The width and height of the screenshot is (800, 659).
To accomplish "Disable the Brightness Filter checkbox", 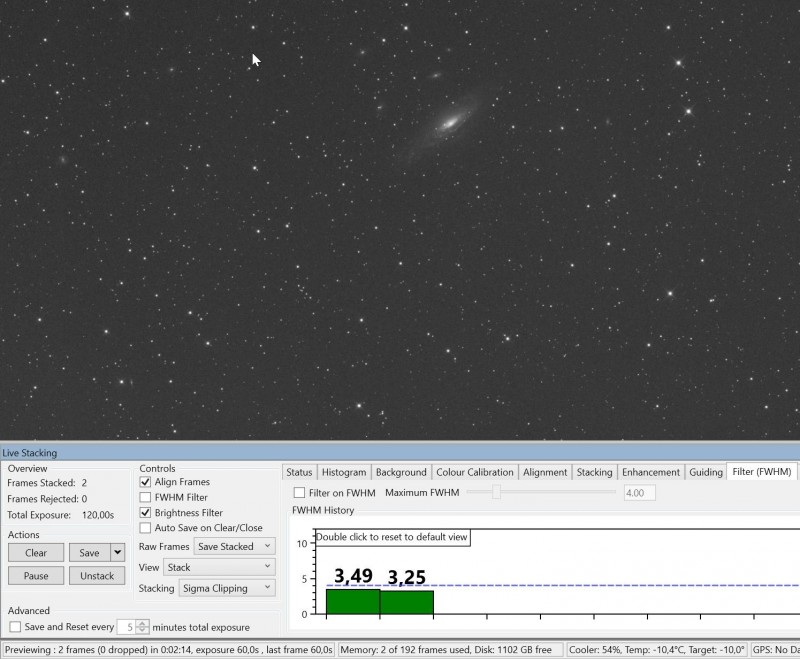I will click(x=145, y=513).
